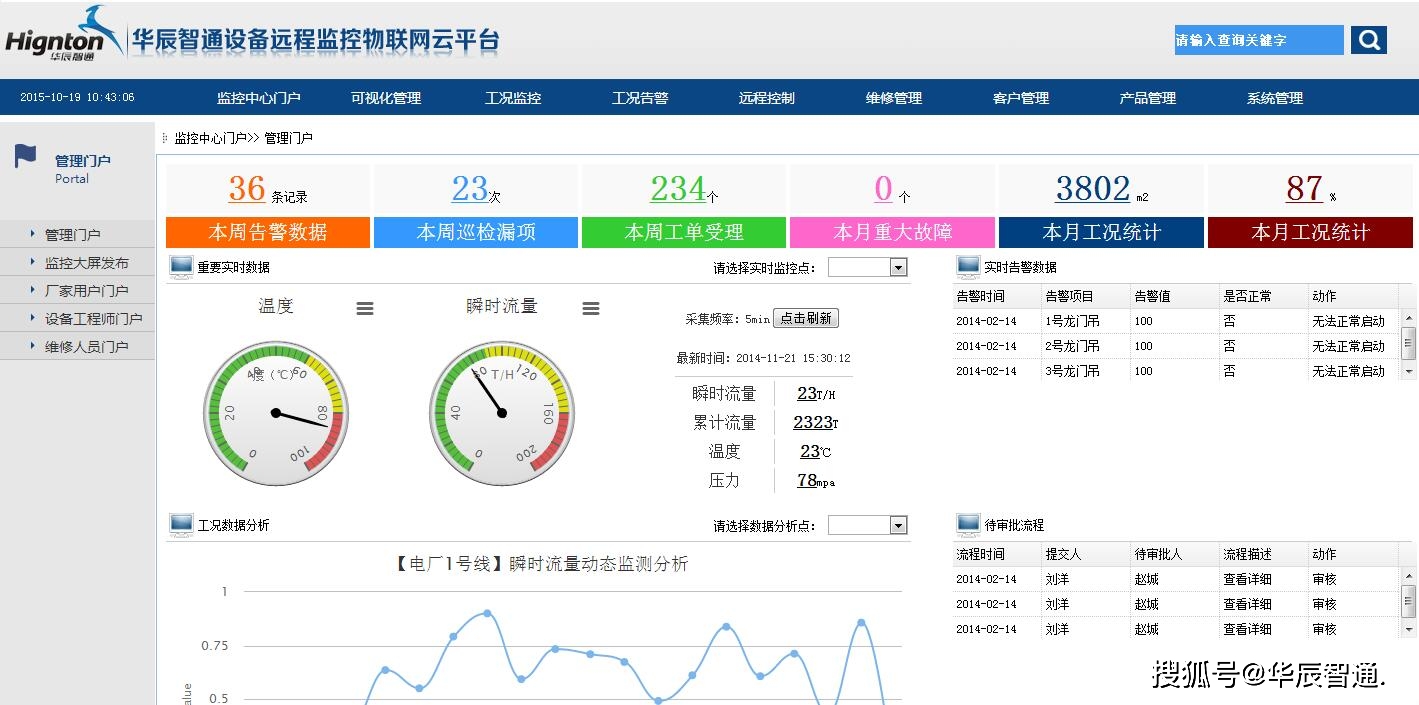Click the flag icon beside 管理门户 Portal
Screen dimensions: 1419x705
pyautogui.click(x=26, y=157)
